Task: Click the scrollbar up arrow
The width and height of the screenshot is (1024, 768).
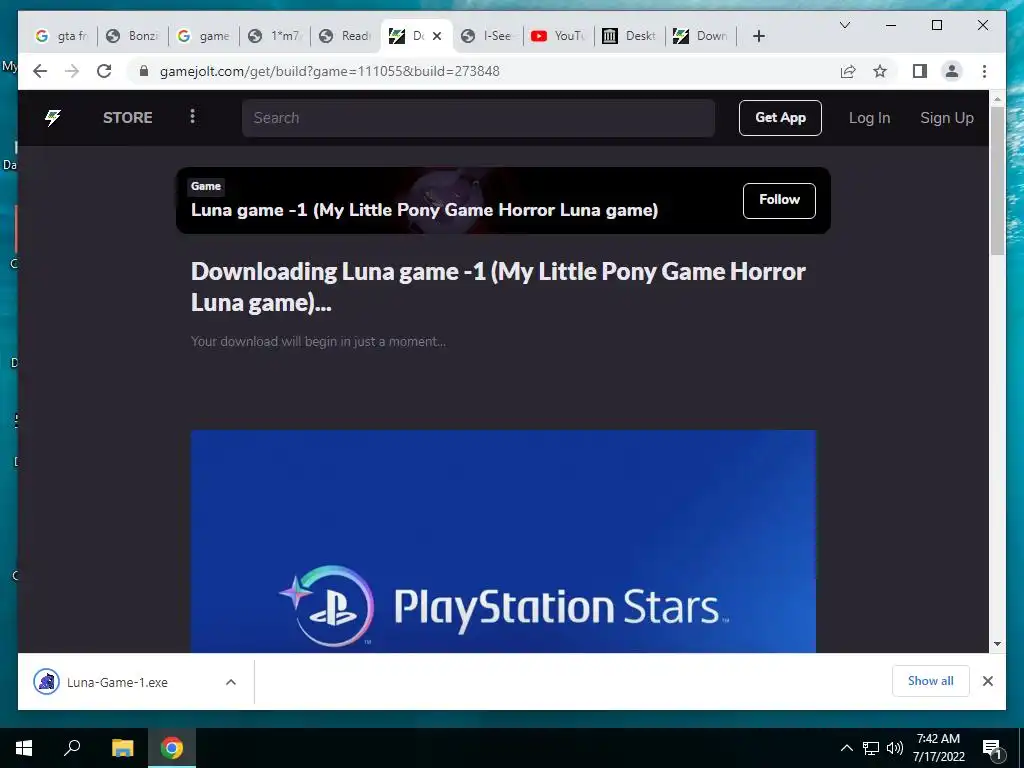Action: tap(997, 99)
